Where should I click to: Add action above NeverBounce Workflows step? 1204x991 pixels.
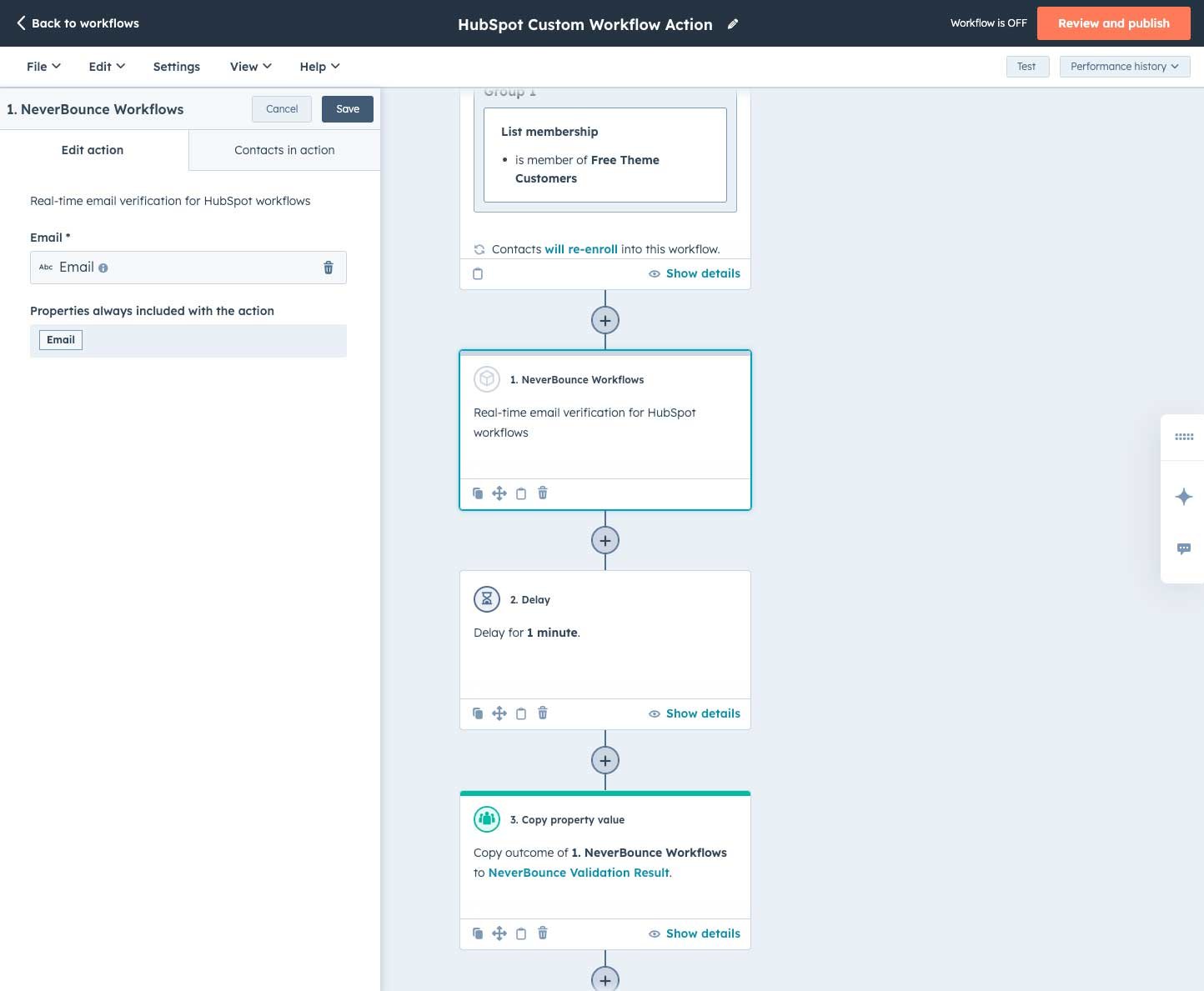pyautogui.click(x=605, y=320)
